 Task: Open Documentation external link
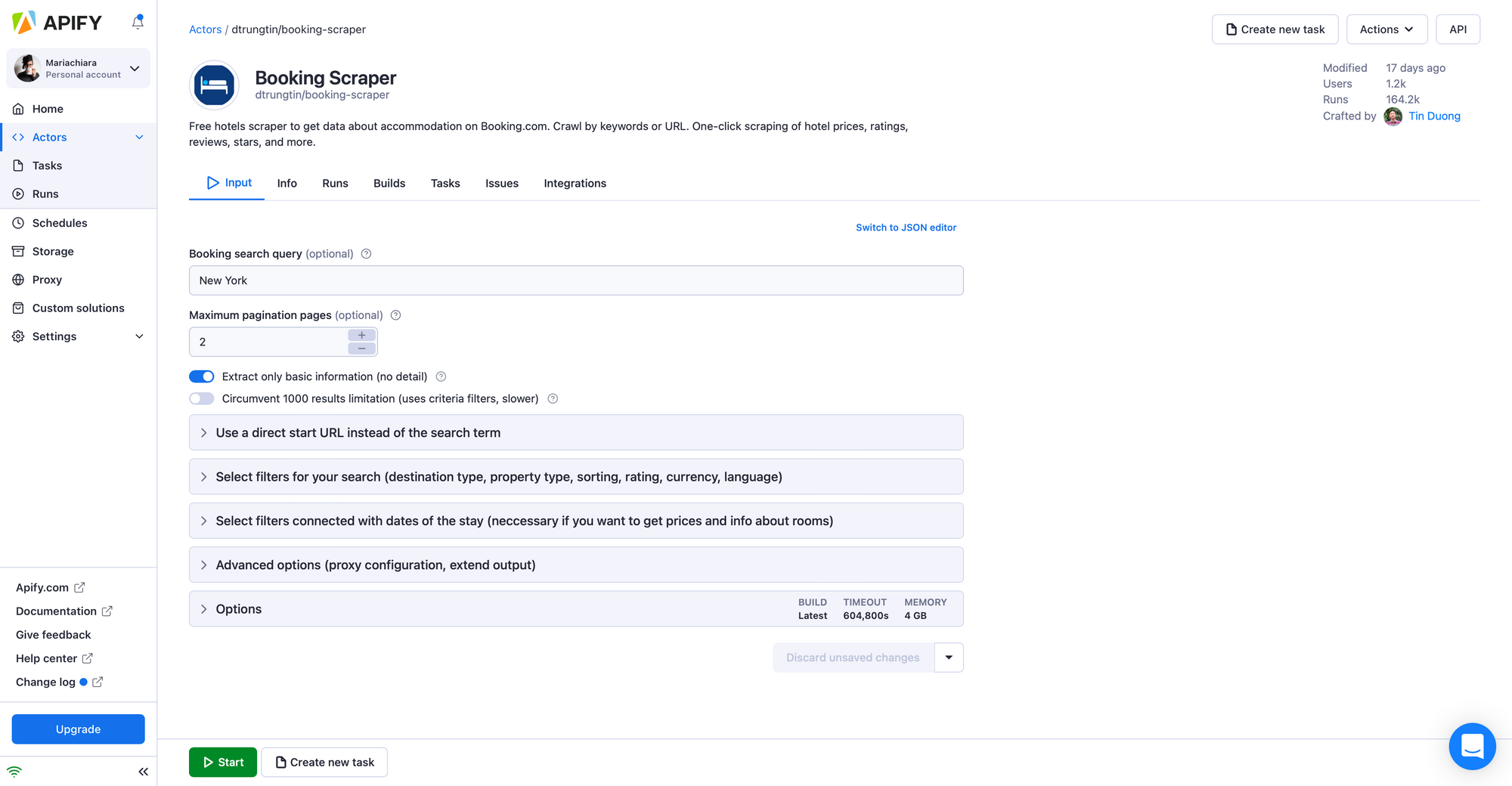coord(64,611)
